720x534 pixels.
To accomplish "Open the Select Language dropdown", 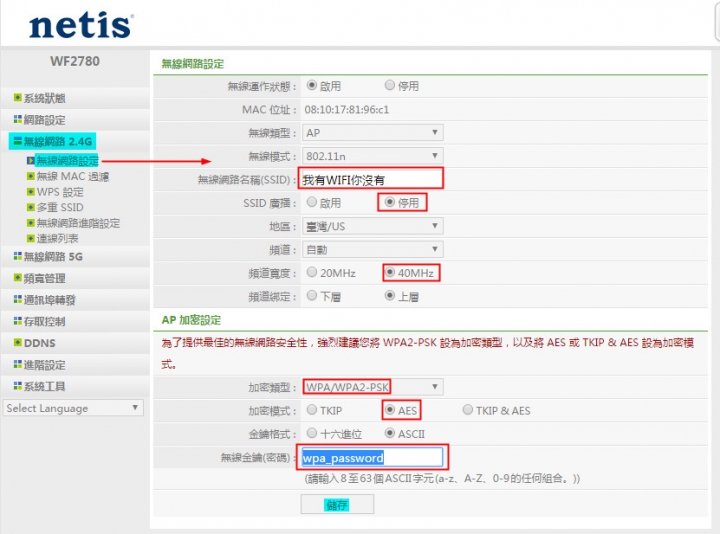I will pos(73,408).
